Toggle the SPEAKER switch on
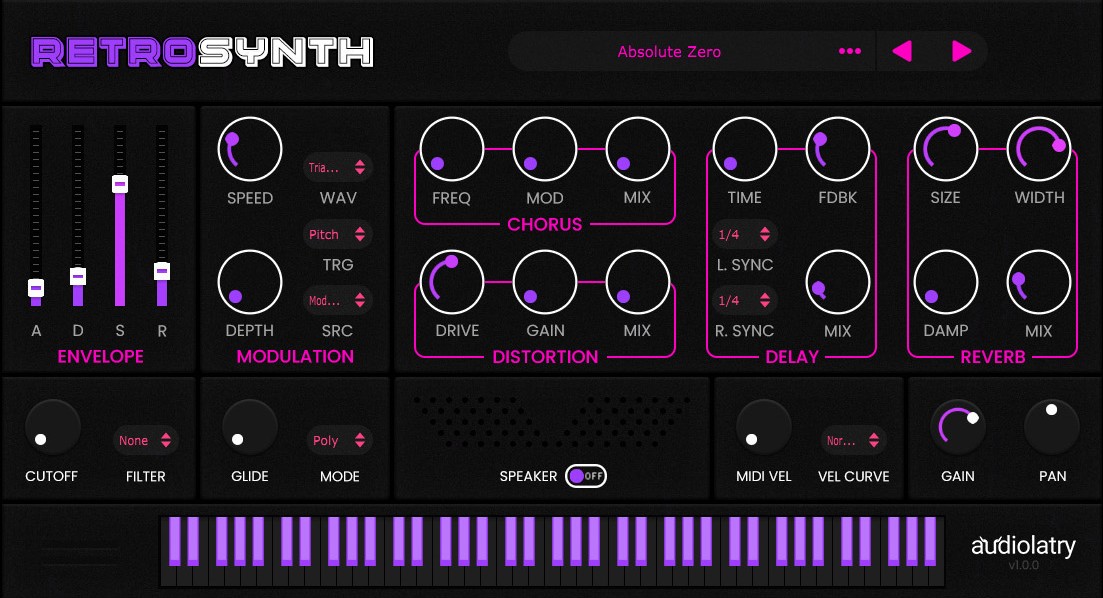This screenshot has width=1103, height=598. click(586, 476)
